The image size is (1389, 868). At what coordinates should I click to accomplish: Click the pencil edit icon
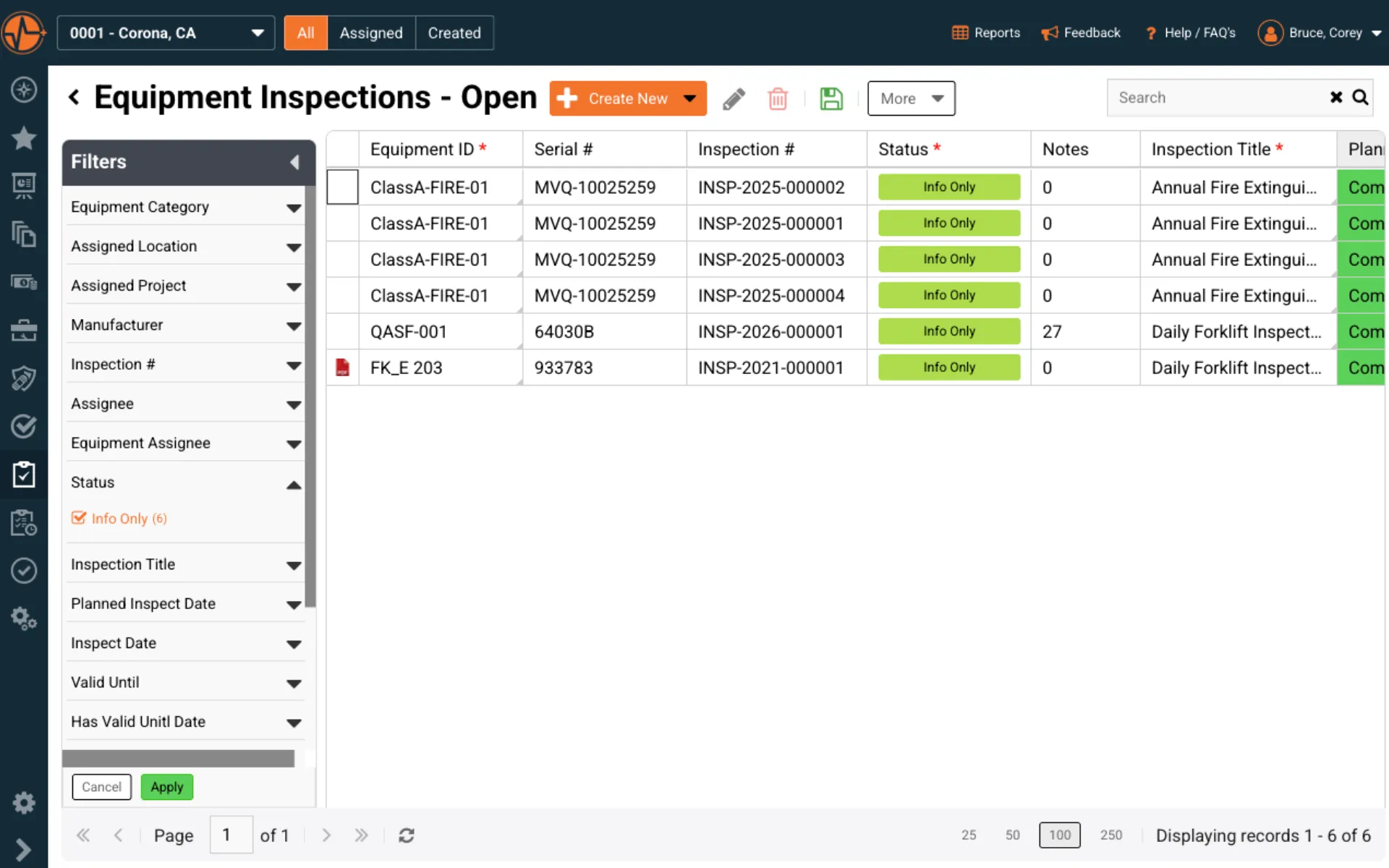click(x=734, y=98)
